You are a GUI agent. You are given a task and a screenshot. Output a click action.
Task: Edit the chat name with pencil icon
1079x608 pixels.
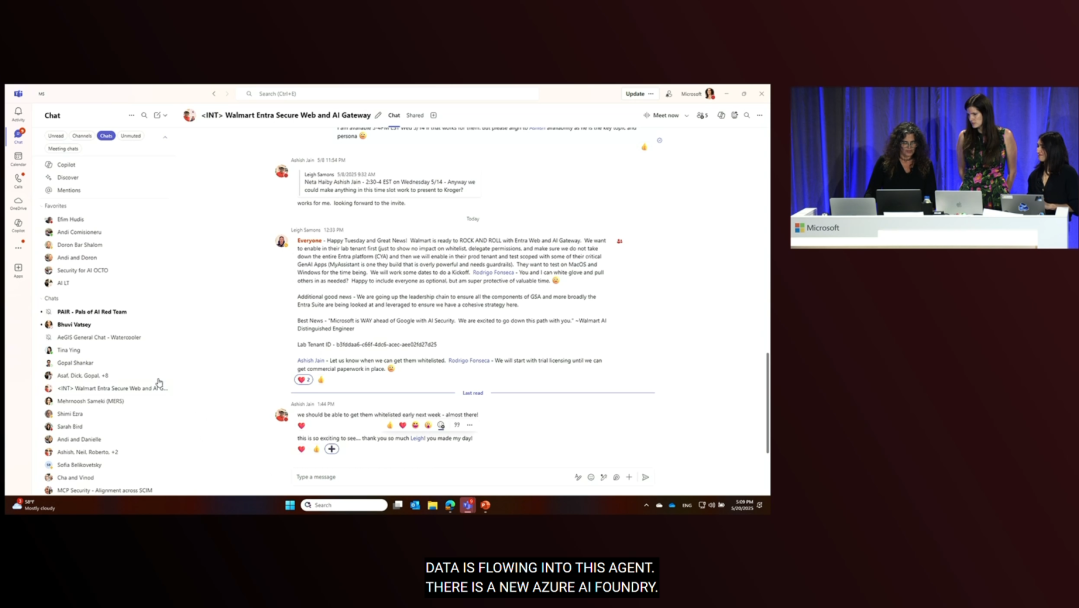coord(378,116)
